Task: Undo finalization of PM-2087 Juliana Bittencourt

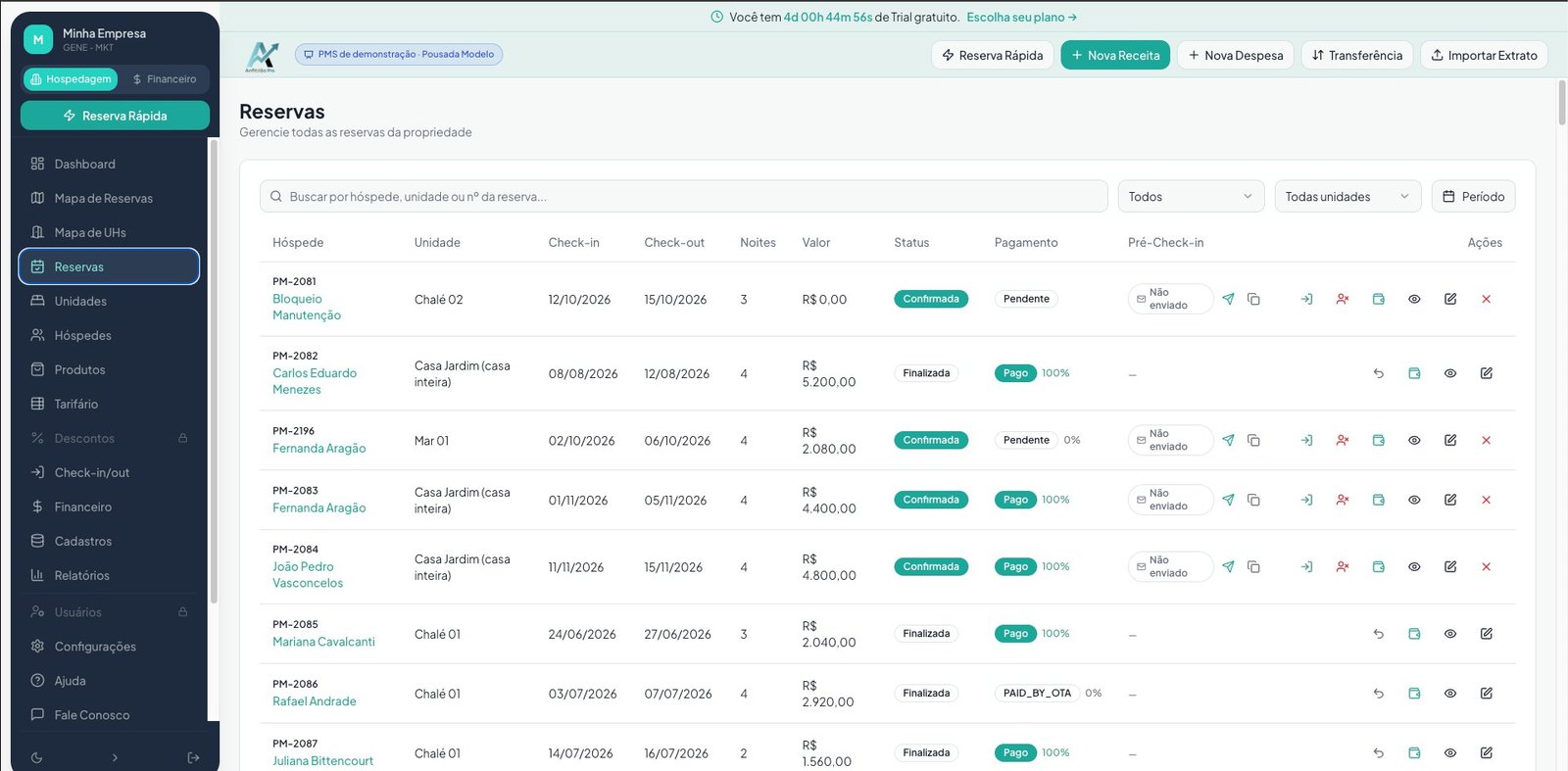Action: click(x=1378, y=752)
